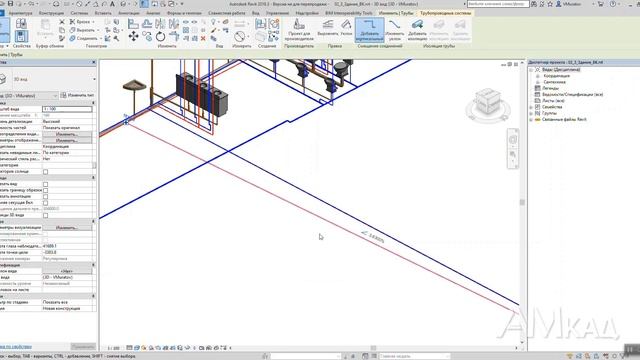640x360 pixels.
Task: Select the Move tool in Изменить panel
Action: [133, 36]
